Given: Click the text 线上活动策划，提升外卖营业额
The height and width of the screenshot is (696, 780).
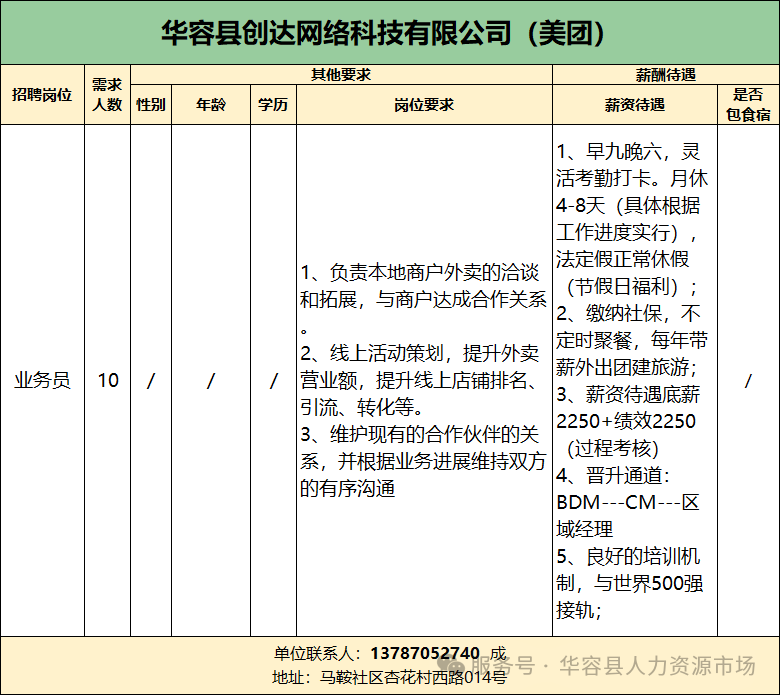Looking at the screenshot, I should (x=419, y=367).
